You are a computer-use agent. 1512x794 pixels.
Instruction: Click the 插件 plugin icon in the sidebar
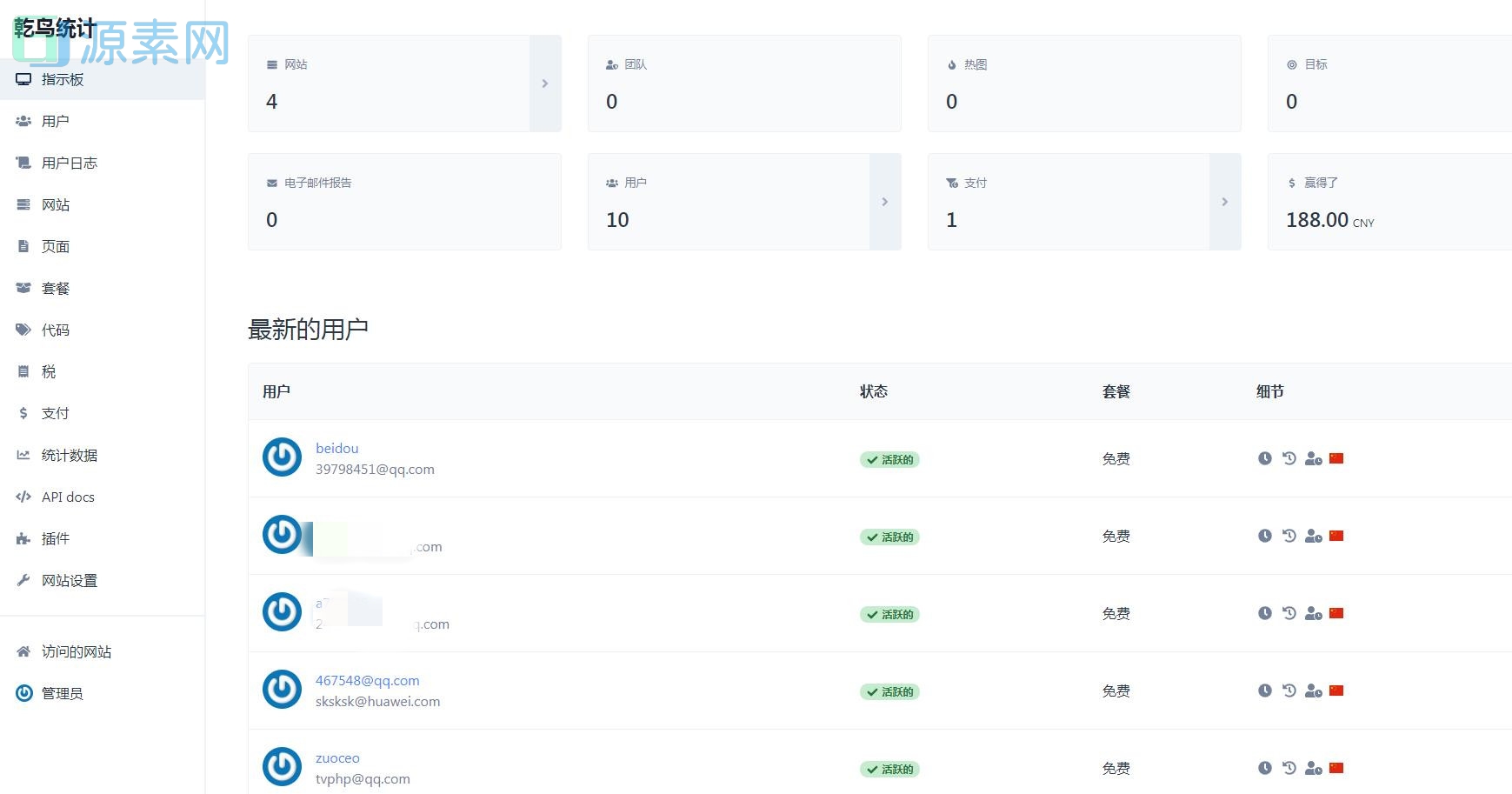tap(23, 538)
